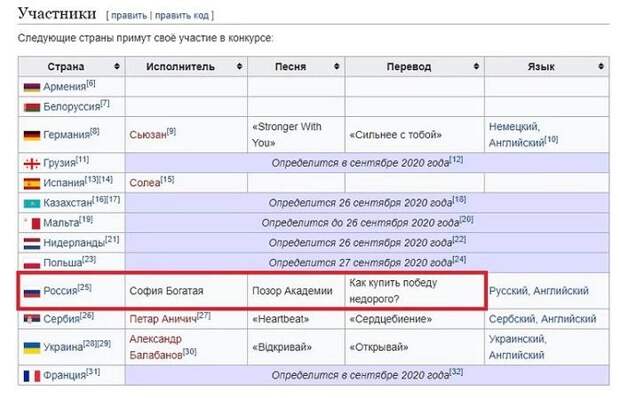Screen dimensions: 620x398
Task: Click footnote reference 12 in Грузия row
Action: (x=456, y=160)
